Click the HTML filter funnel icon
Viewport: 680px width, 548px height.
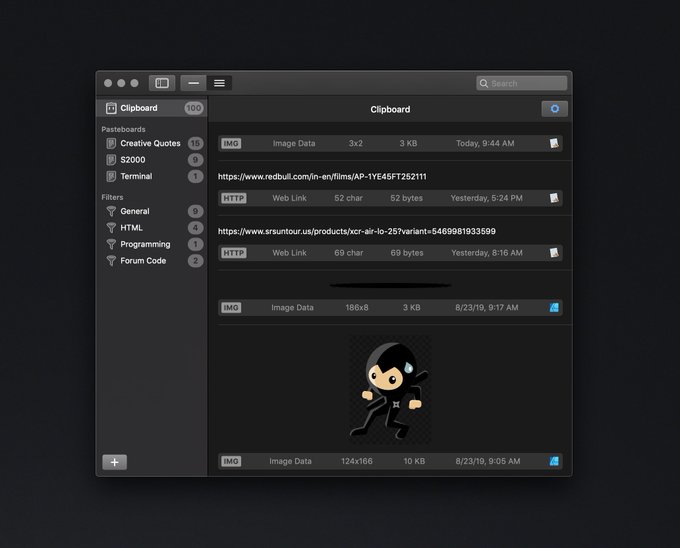(111, 228)
